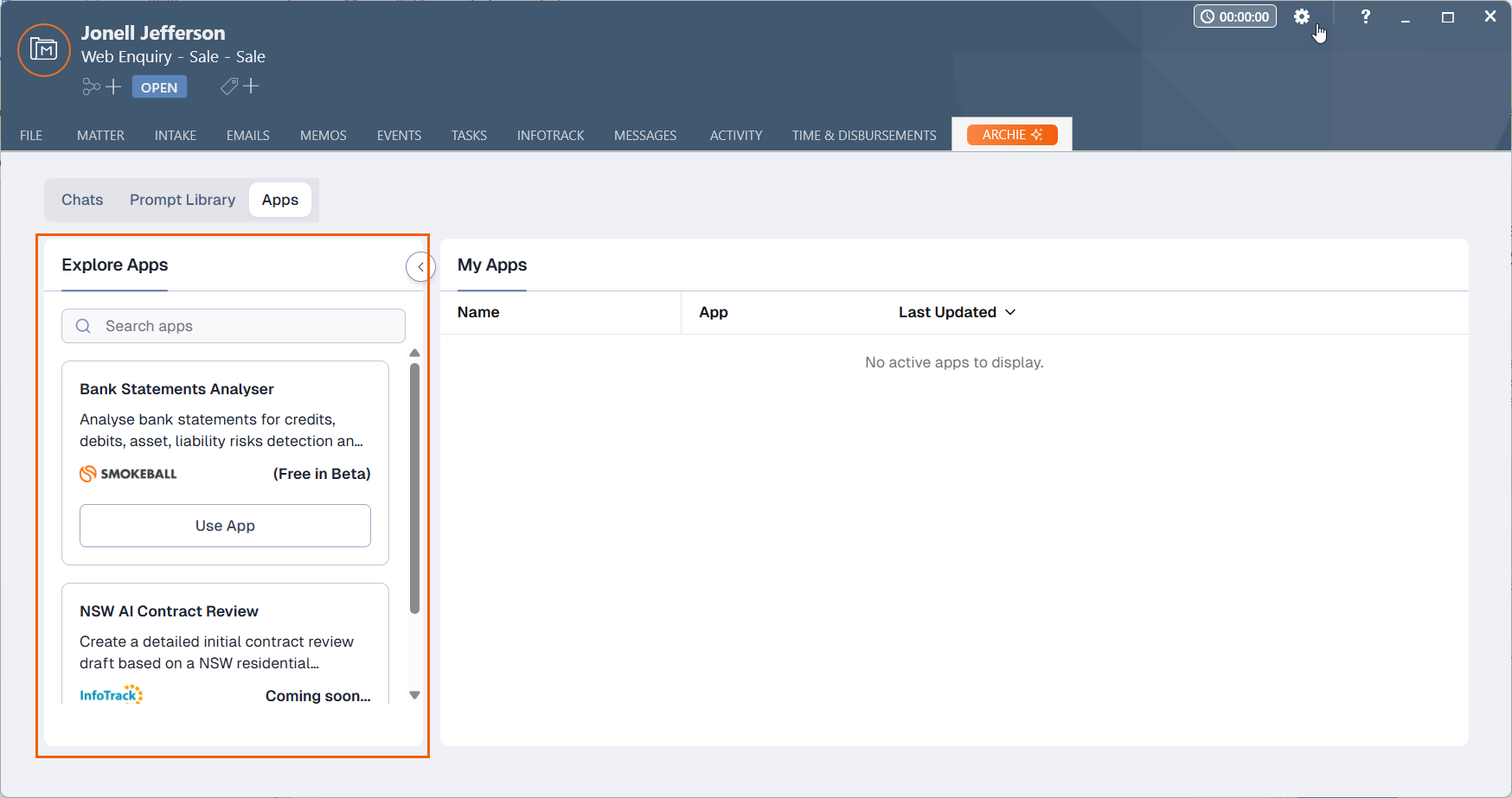
Task: Click Use App for Bank Statements Analyser
Action: [225, 526]
